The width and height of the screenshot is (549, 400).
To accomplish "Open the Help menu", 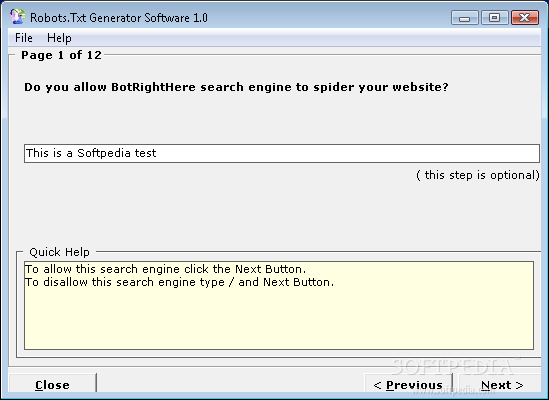I will (x=59, y=38).
